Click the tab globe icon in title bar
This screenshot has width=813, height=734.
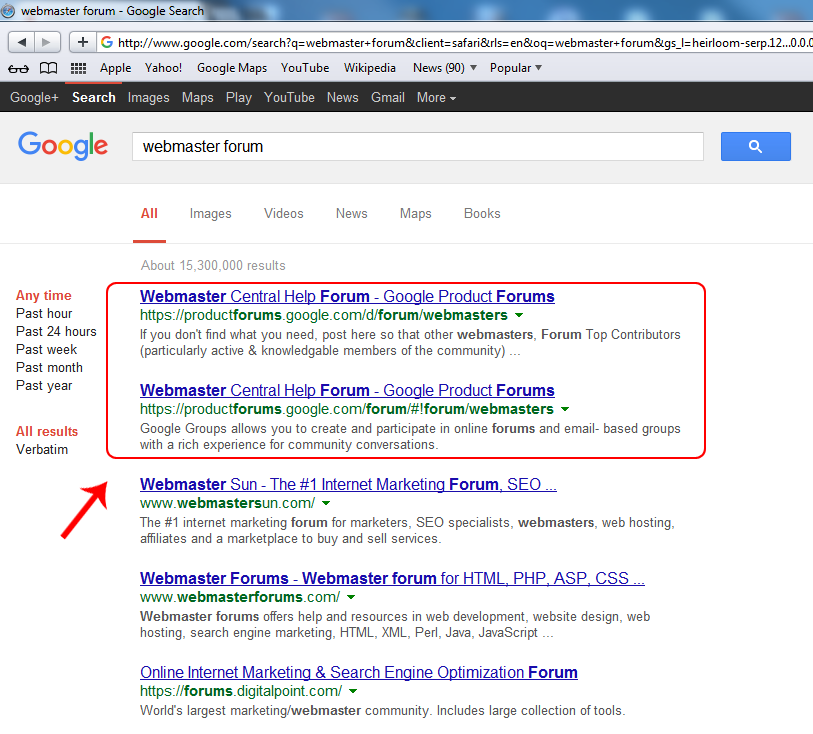tap(8, 10)
